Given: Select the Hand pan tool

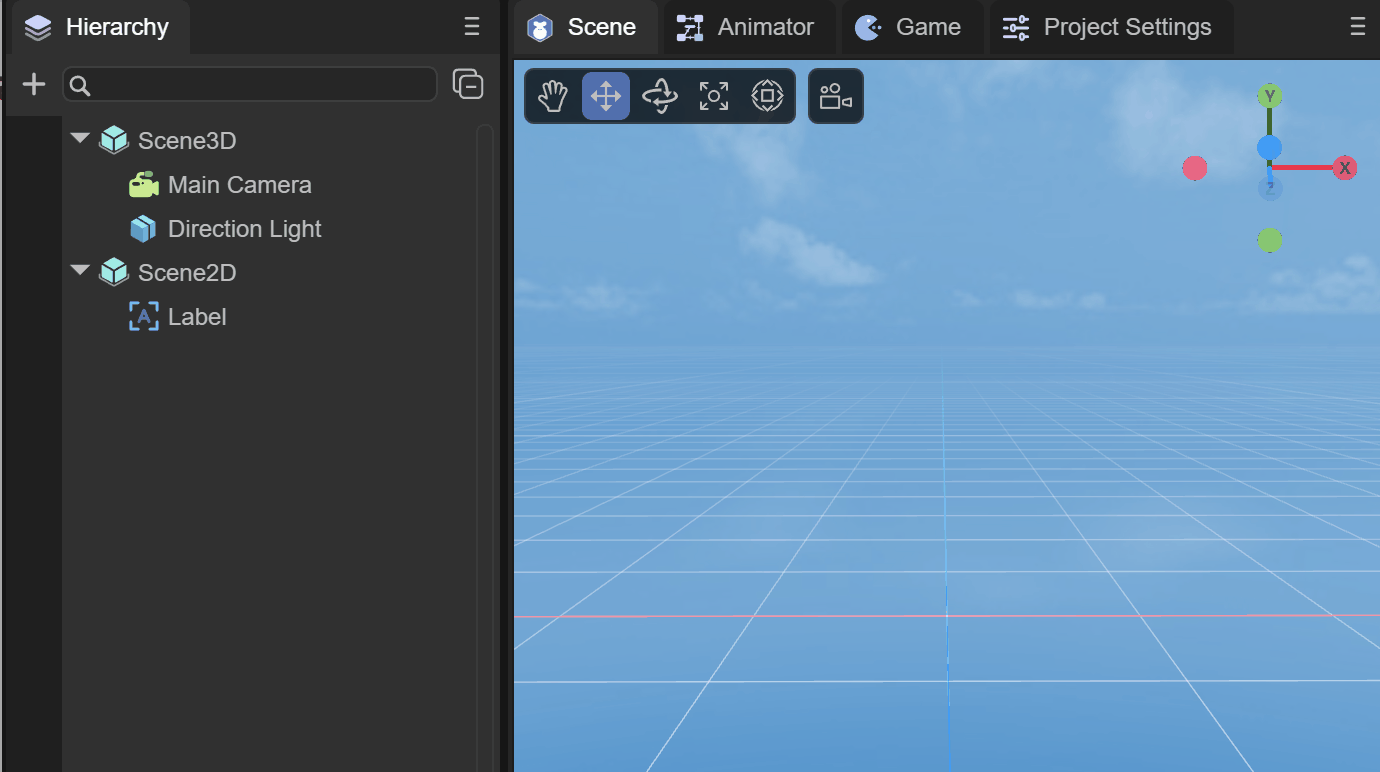Looking at the screenshot, I should click(x=553, y=96).
